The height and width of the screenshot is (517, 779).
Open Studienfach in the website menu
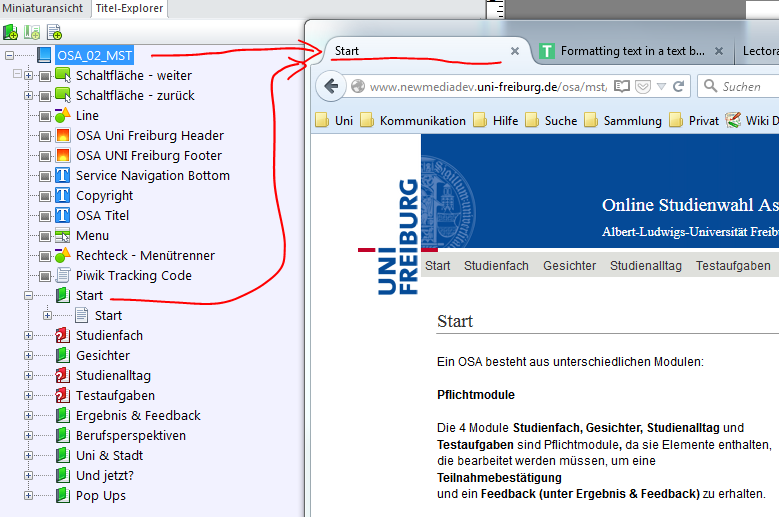tap(496, 266)
